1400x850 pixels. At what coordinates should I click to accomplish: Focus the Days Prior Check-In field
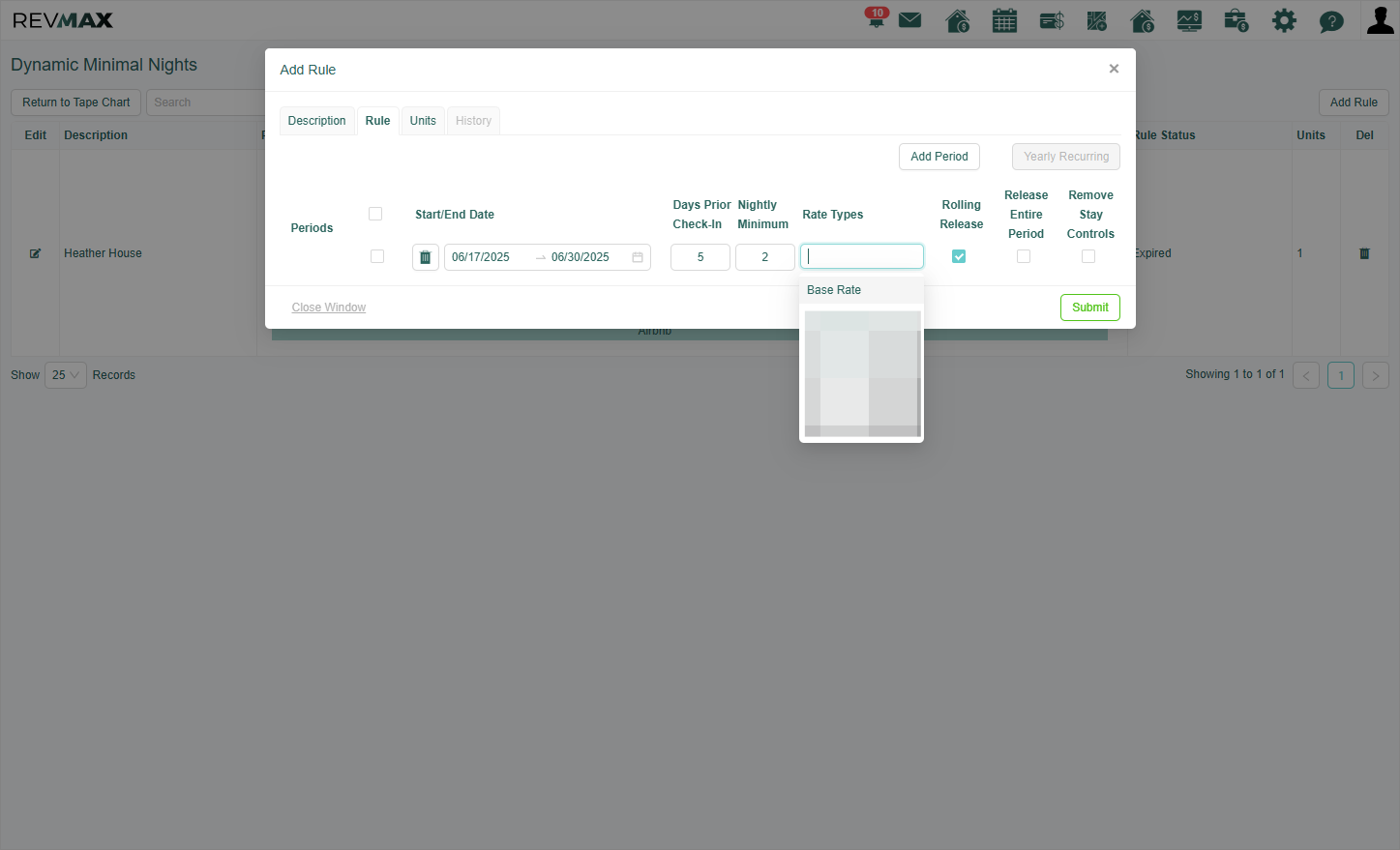[700, 257]
